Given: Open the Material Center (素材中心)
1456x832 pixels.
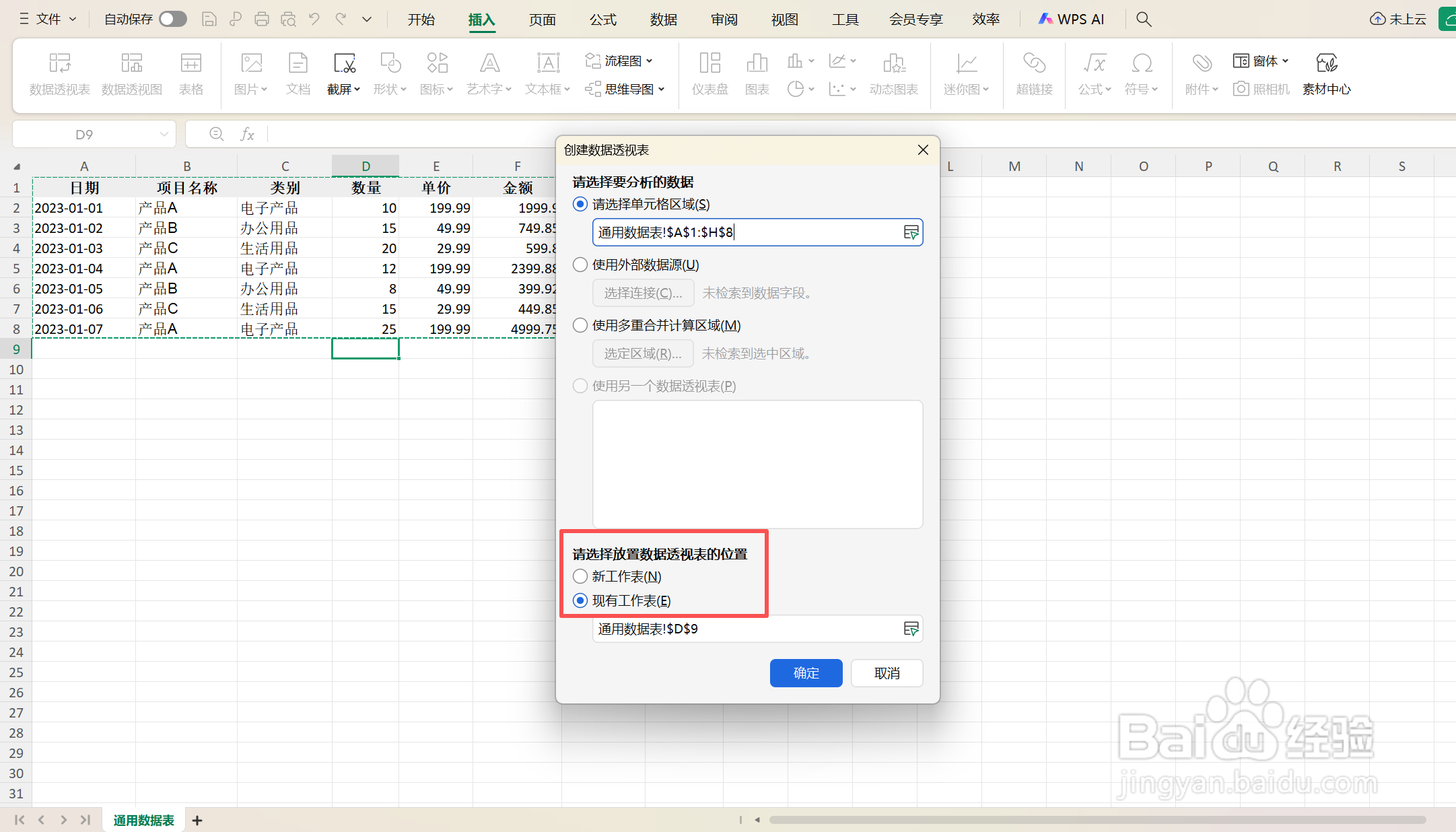Looking at the screenshot, I should tap(1325, 73).
